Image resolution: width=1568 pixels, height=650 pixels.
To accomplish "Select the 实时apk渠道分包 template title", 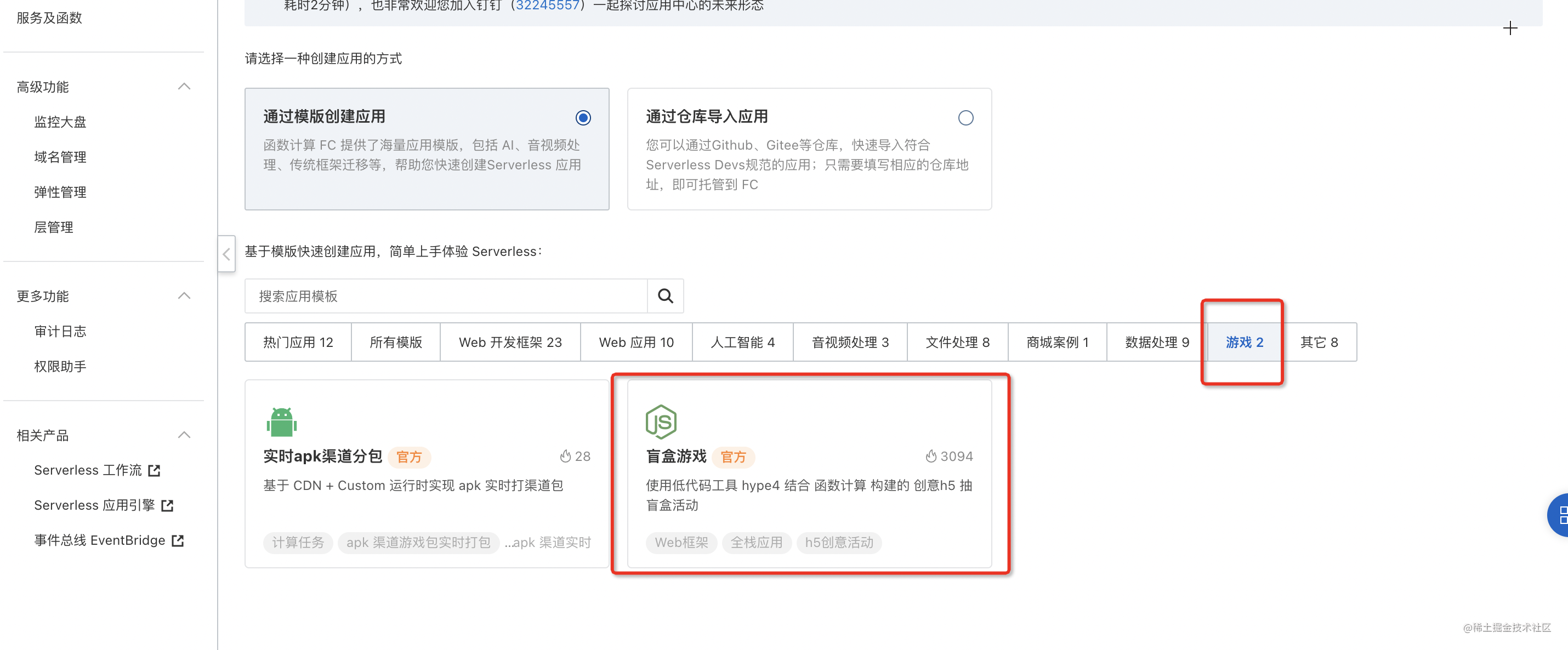I will (322, 457).
